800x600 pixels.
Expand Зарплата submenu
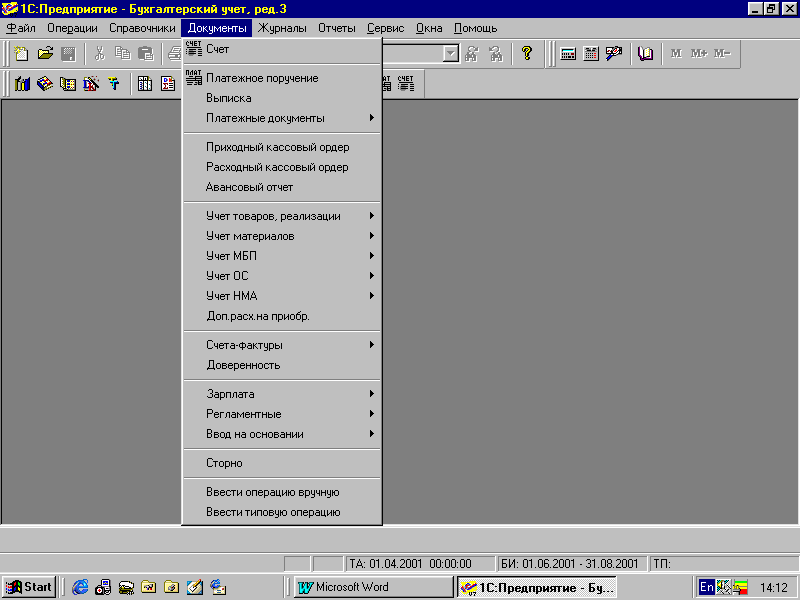[282, 394]
